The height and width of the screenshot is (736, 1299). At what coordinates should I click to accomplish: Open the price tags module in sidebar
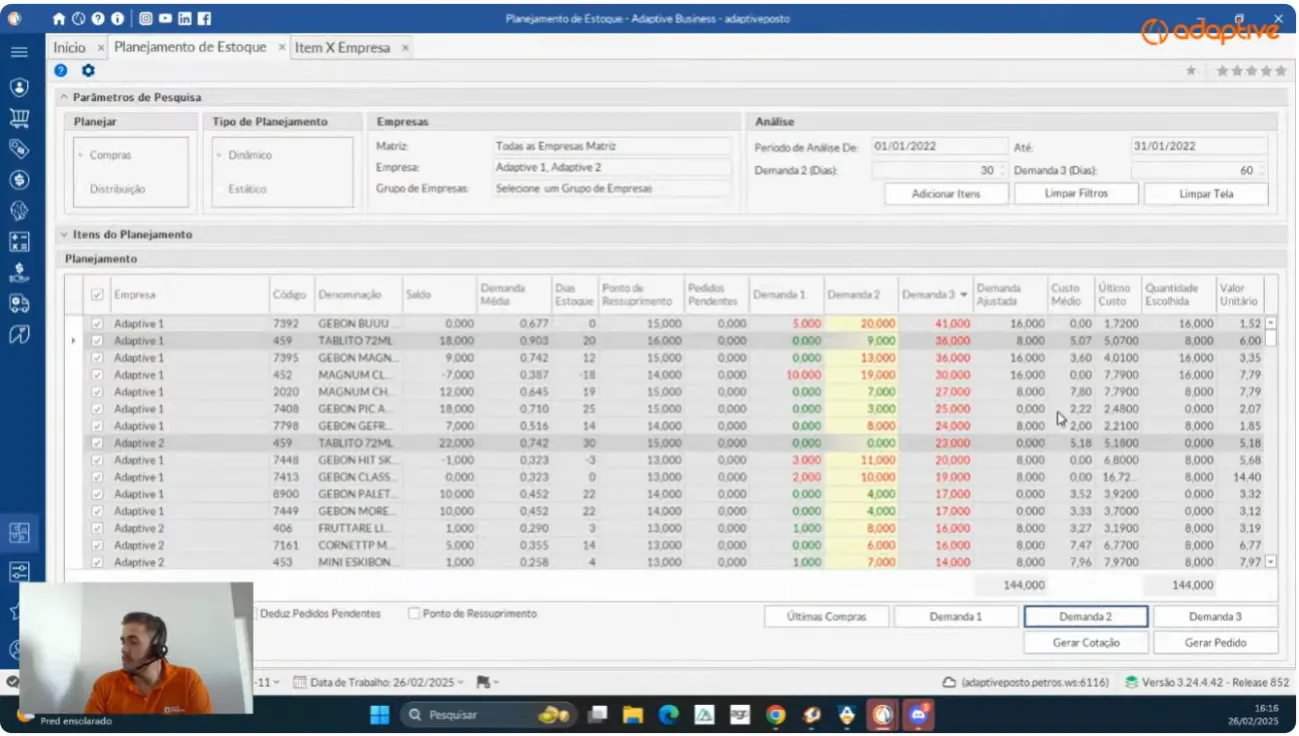pos(19,149)
